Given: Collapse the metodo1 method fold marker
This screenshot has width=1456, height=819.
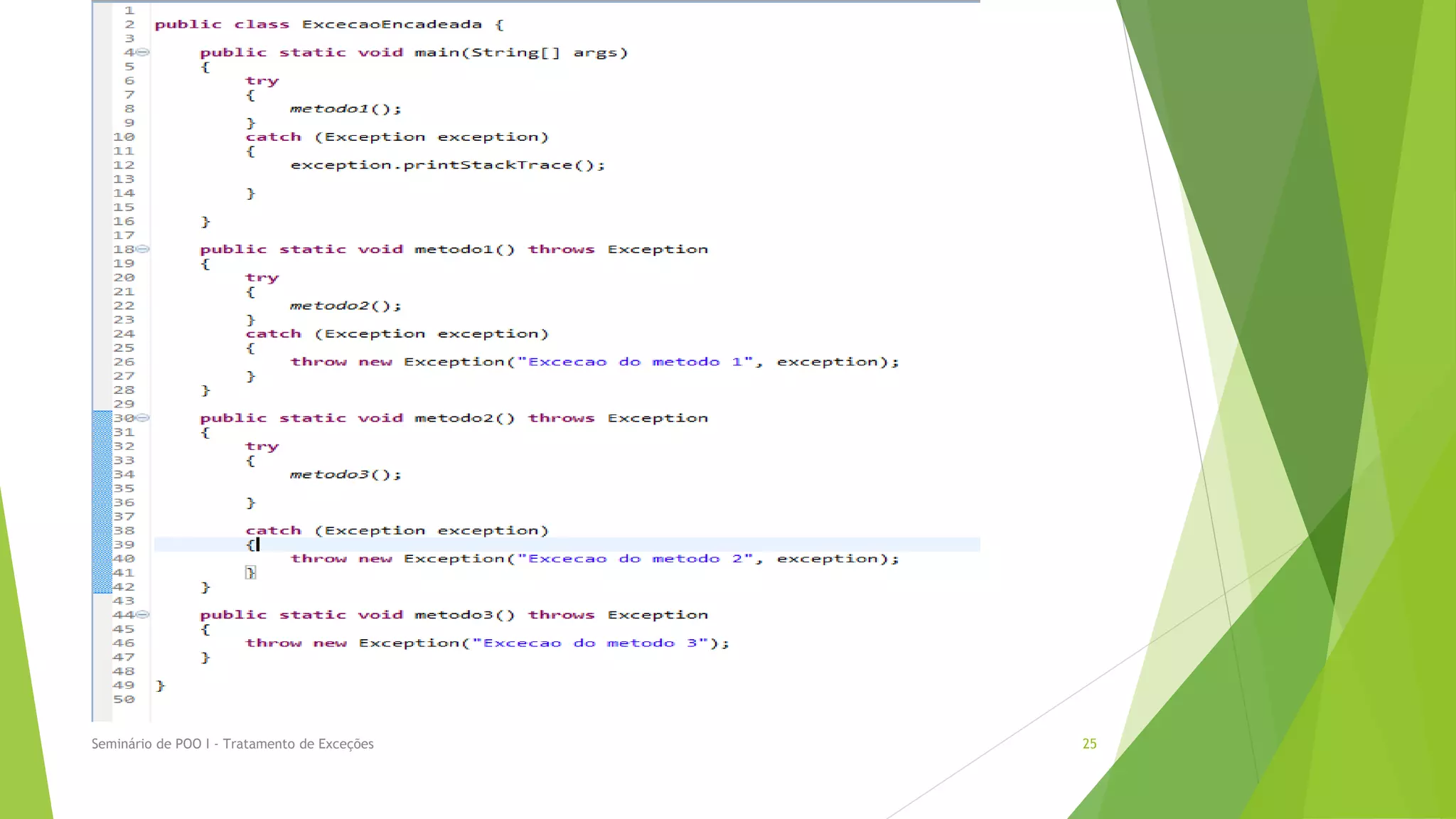Looking at the screenshot, I should click(143, 249).
